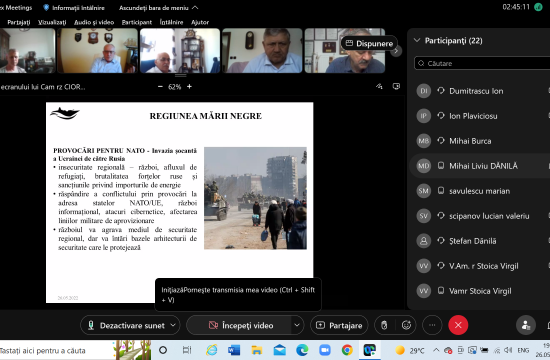Open the reactions emoji button
The width and height of the screenshot is (550, 360).
click(x=406, y=325)
